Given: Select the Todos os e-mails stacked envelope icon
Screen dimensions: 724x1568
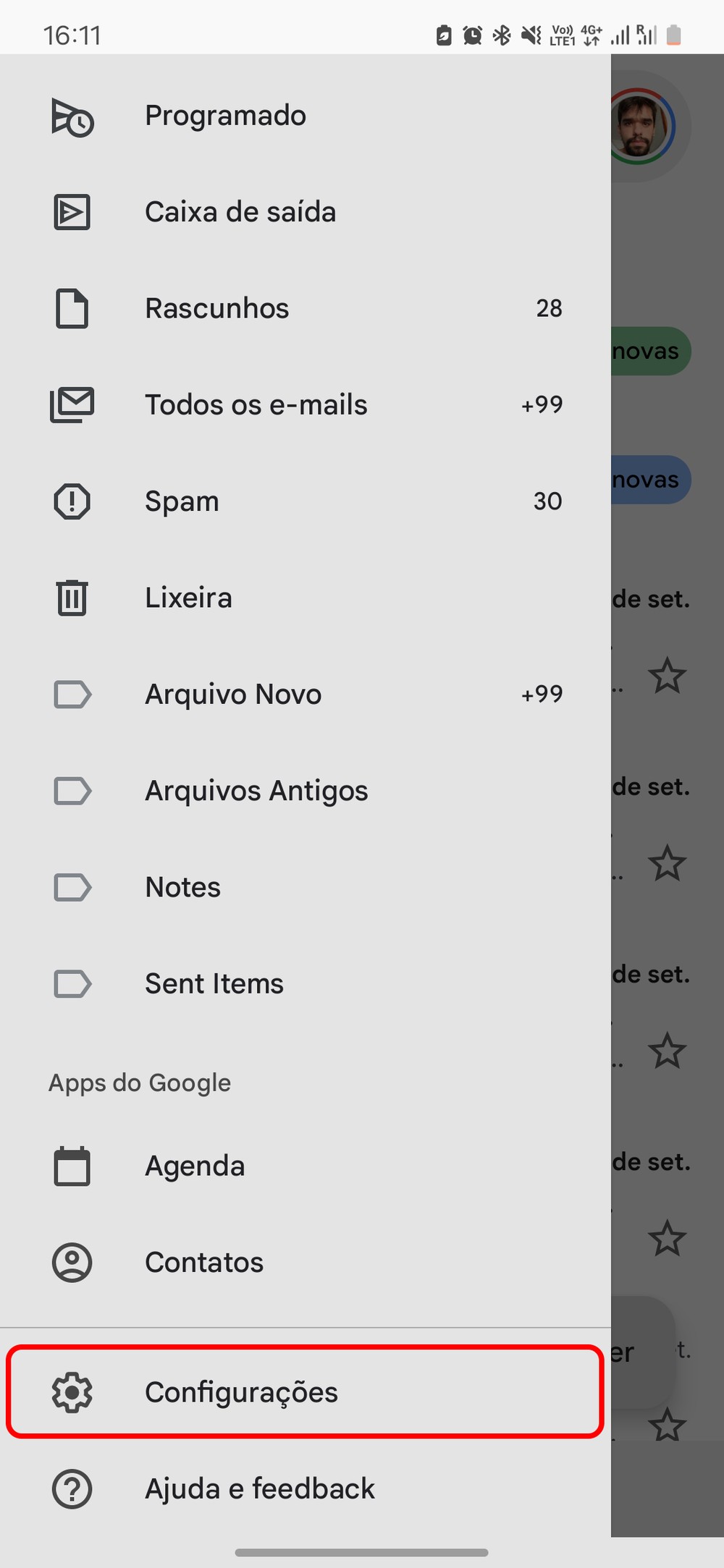Looking at the screenshot, I should click(x=72, y=404).
